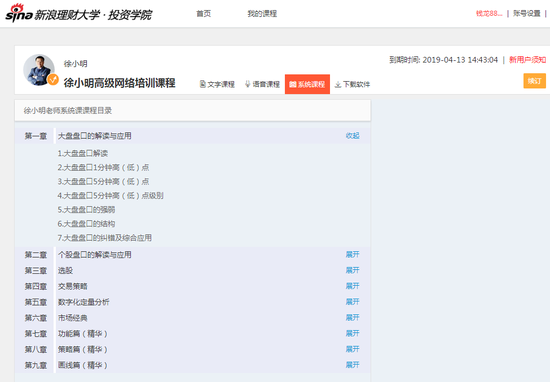This screenshot has width=550, height=382.
Task: Collapse chapter one with 收起
Action: 353,136
